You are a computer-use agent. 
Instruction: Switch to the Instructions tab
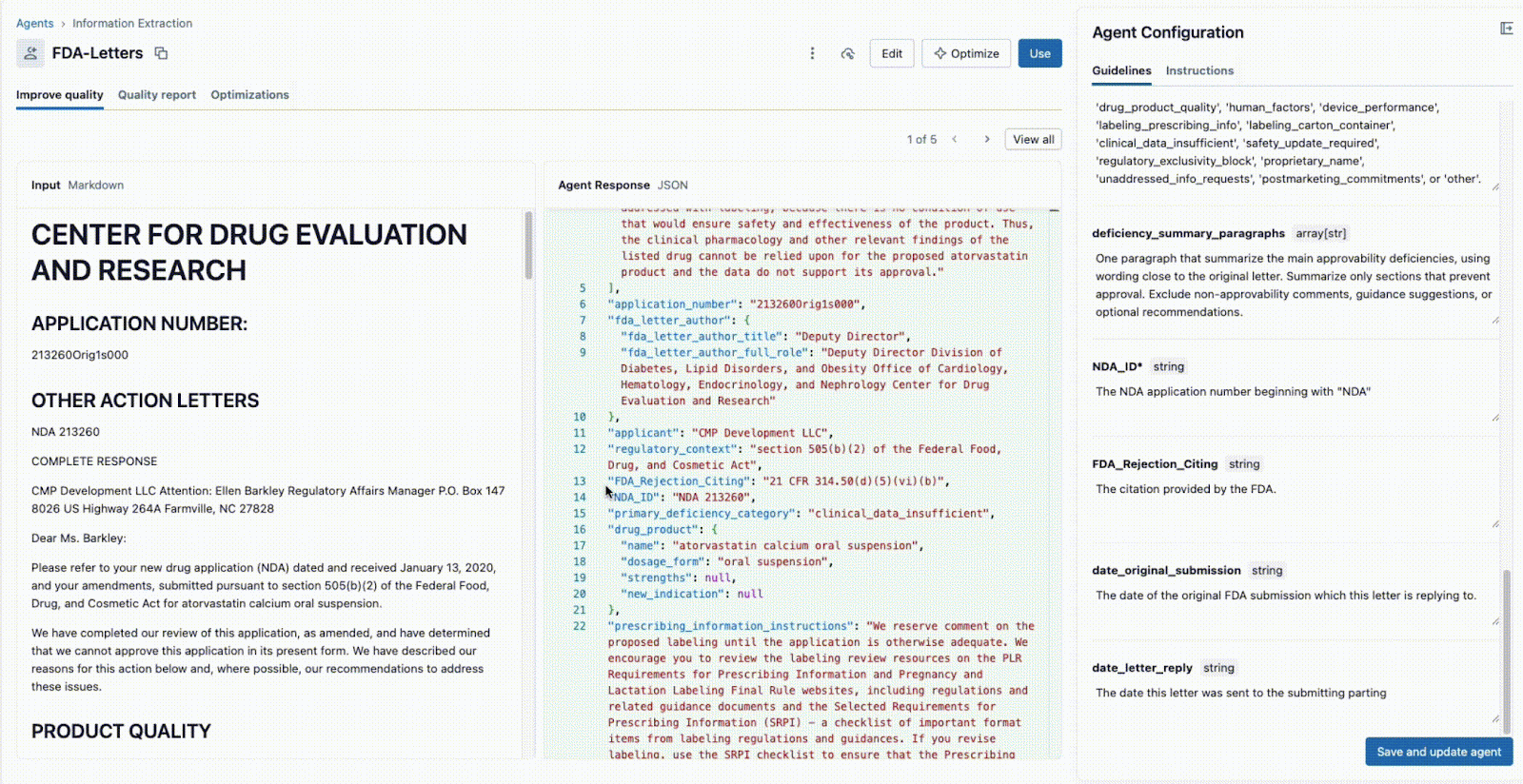click(x=1199, y=70)
